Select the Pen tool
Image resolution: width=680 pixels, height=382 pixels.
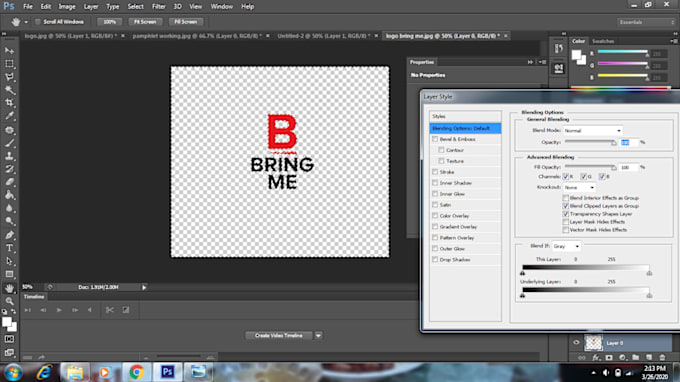(x=9, y=235)
